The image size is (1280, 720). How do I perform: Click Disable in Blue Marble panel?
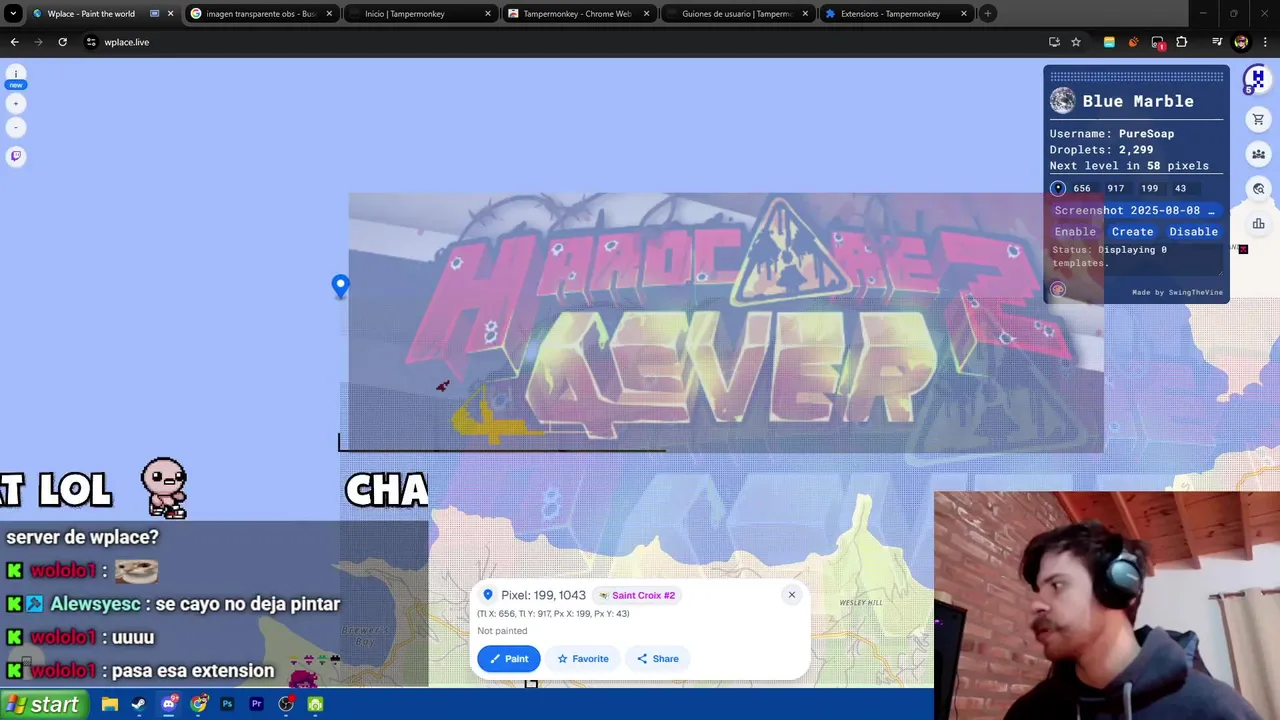pyautogui.click(x=1193, y=231)
